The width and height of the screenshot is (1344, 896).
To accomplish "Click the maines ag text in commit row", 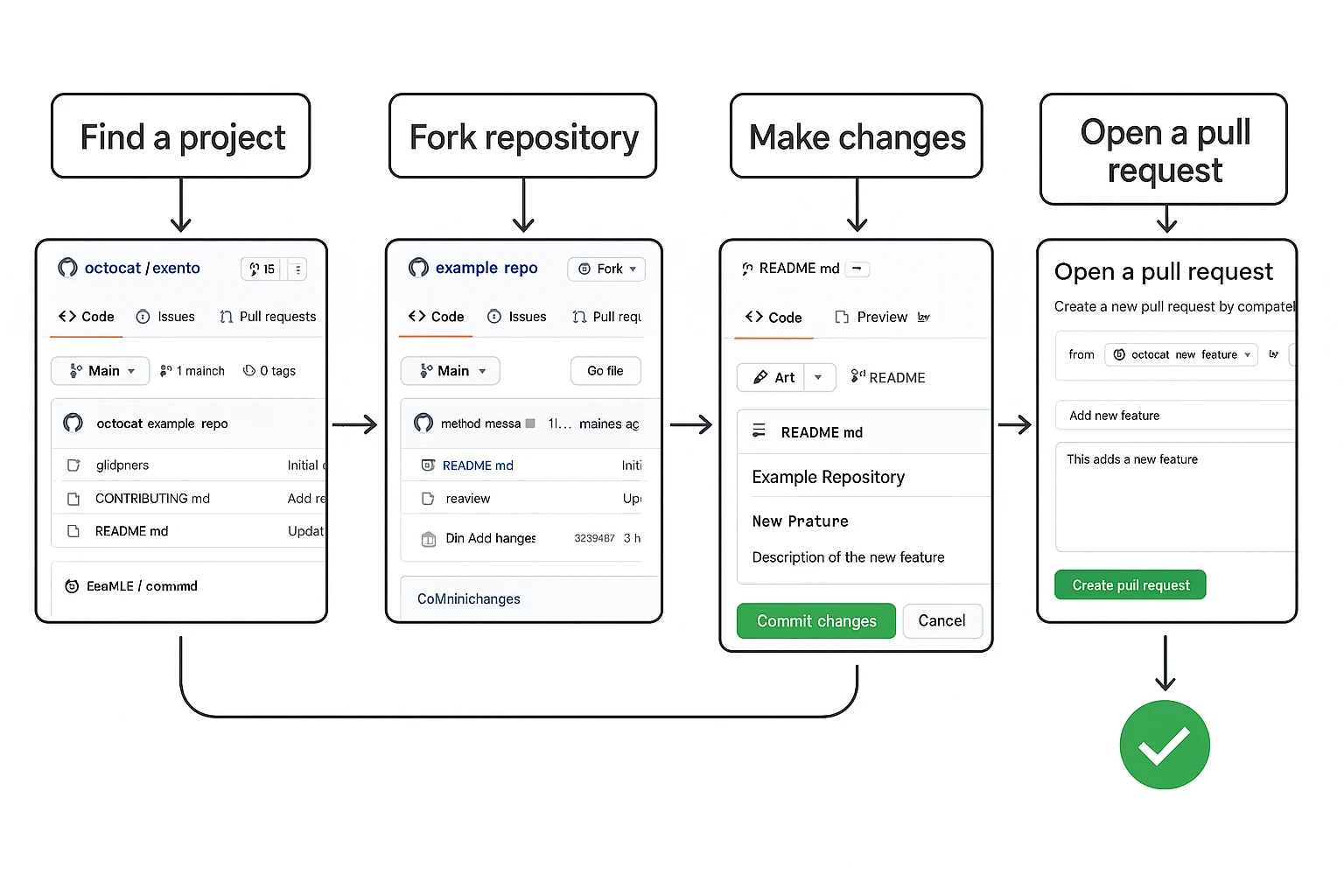I will pos(609,423).
